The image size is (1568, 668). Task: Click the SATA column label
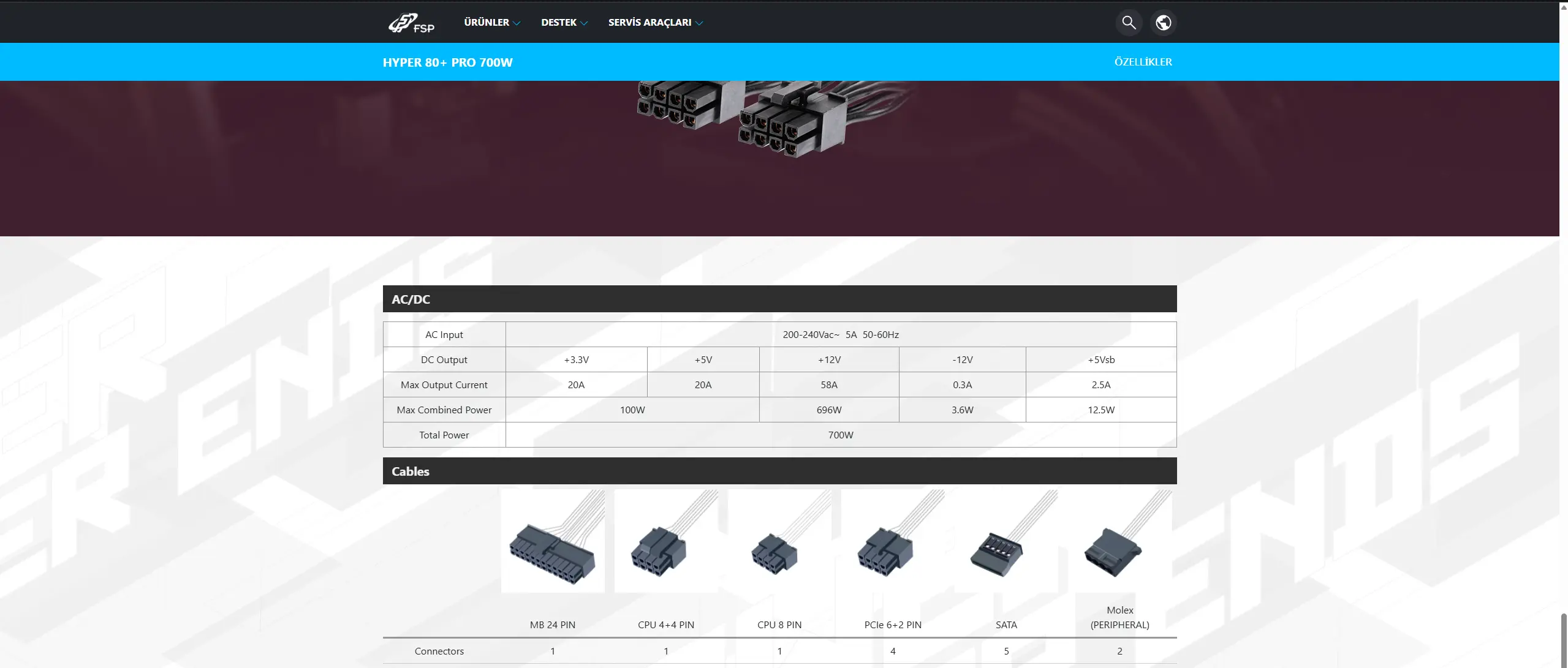[x=1006, y=625]
